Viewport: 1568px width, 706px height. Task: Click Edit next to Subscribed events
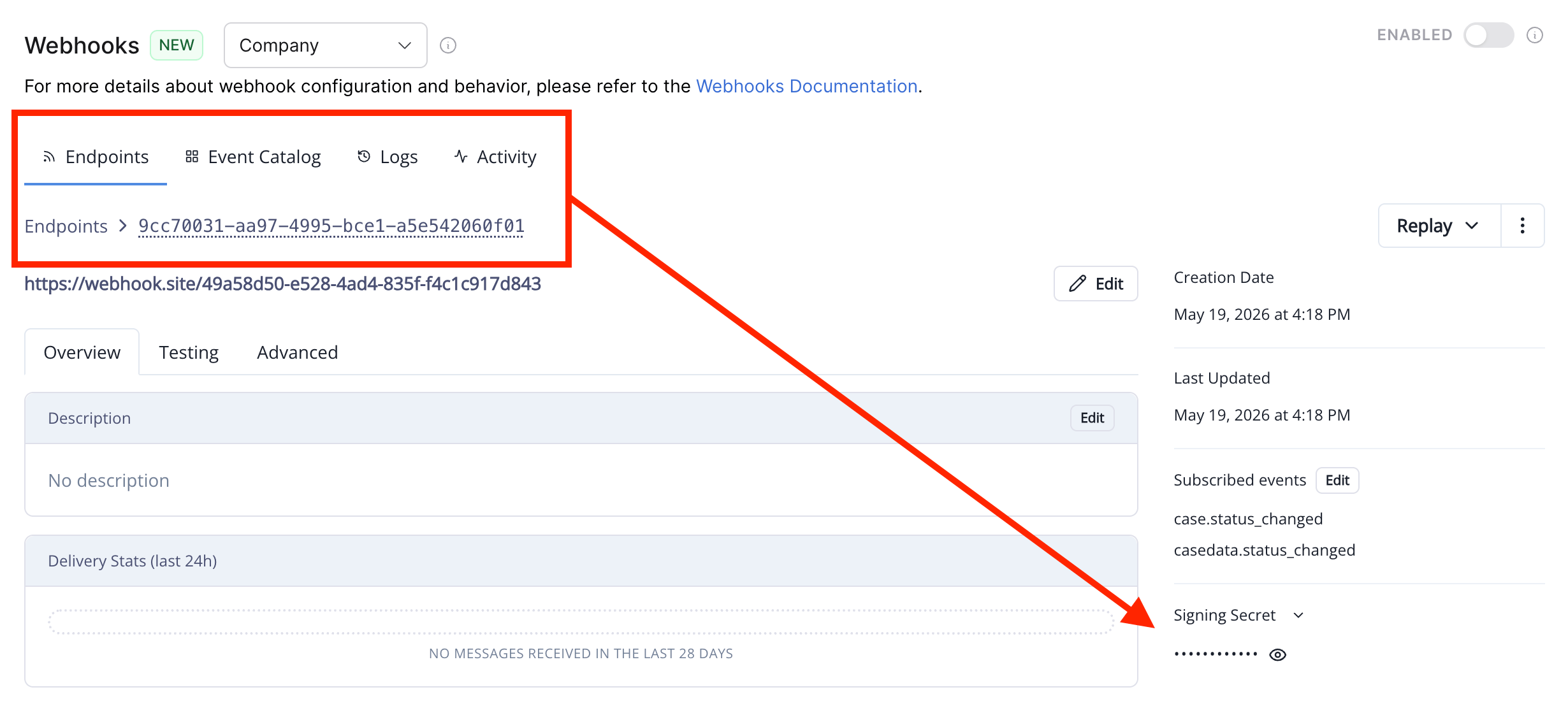tap(1337, 480)
